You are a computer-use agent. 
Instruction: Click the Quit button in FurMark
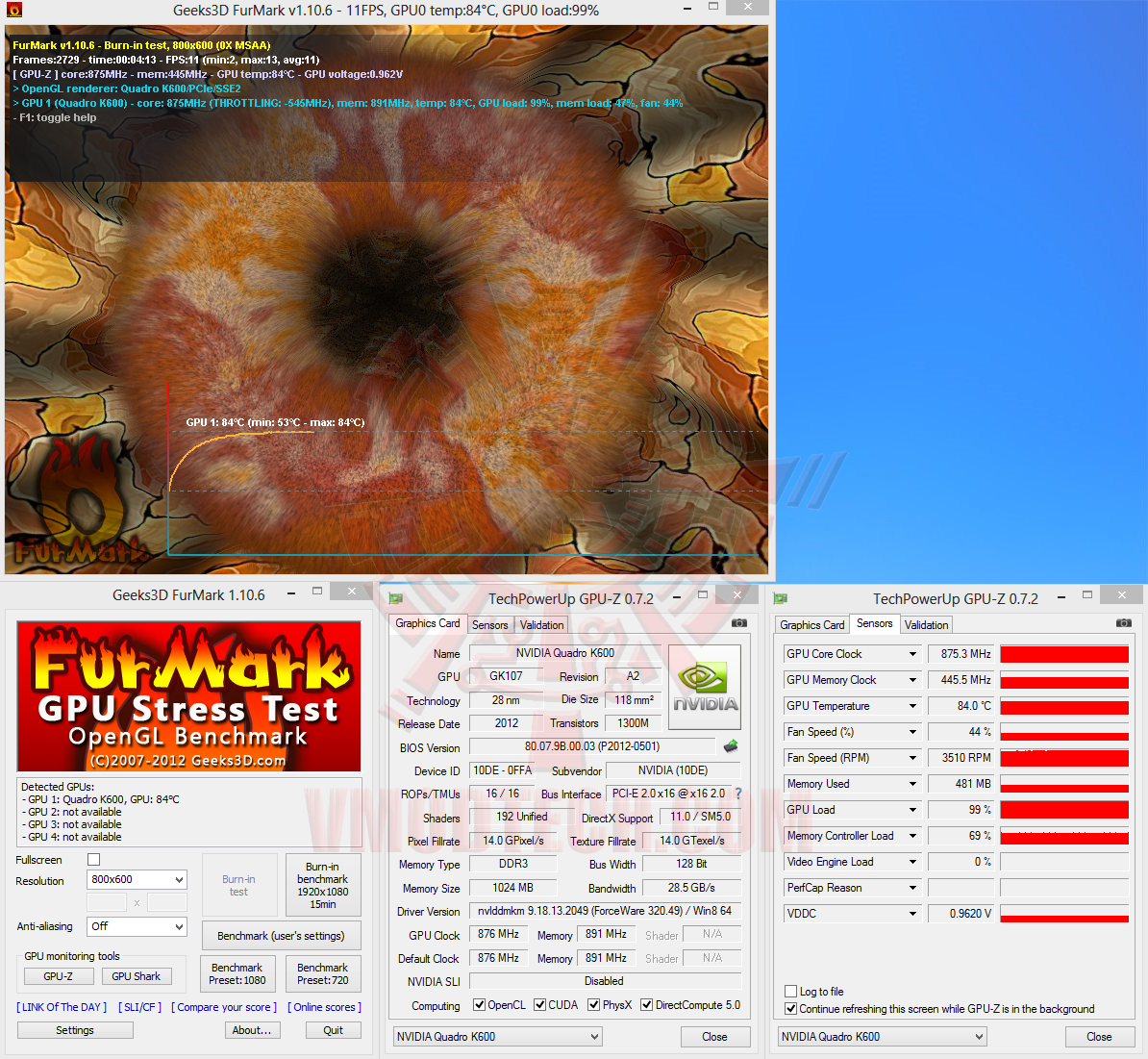point(333,1030)
